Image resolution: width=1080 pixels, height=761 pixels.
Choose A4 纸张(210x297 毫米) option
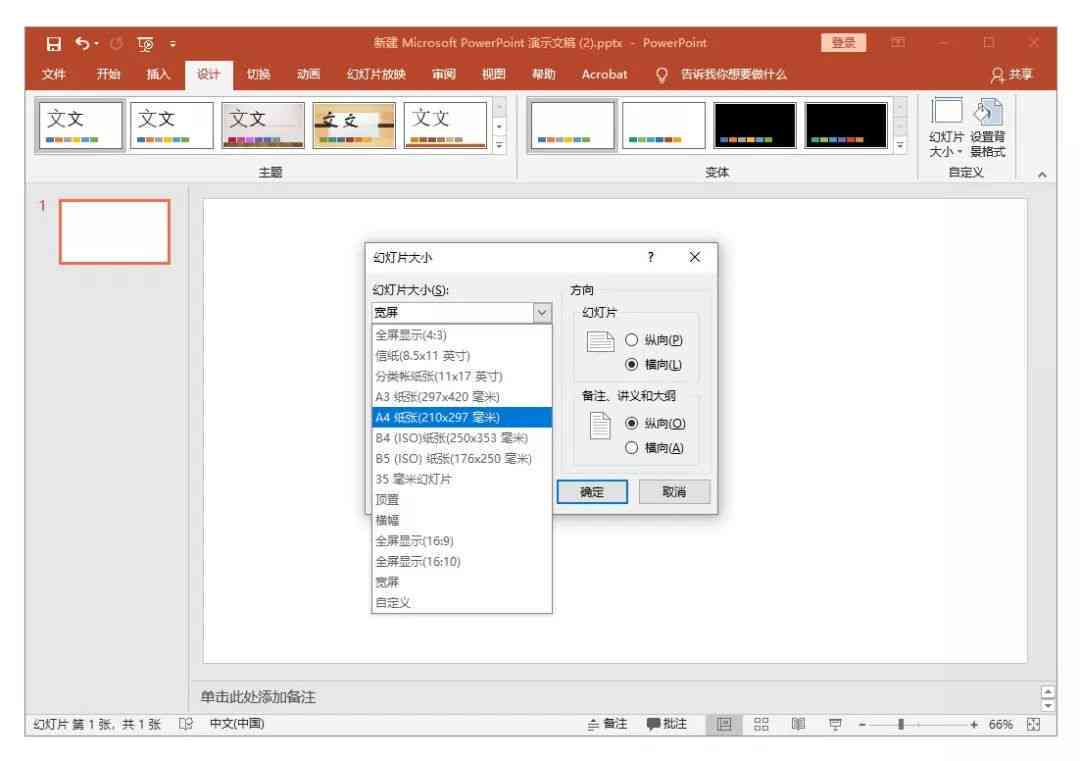[461, 417]
